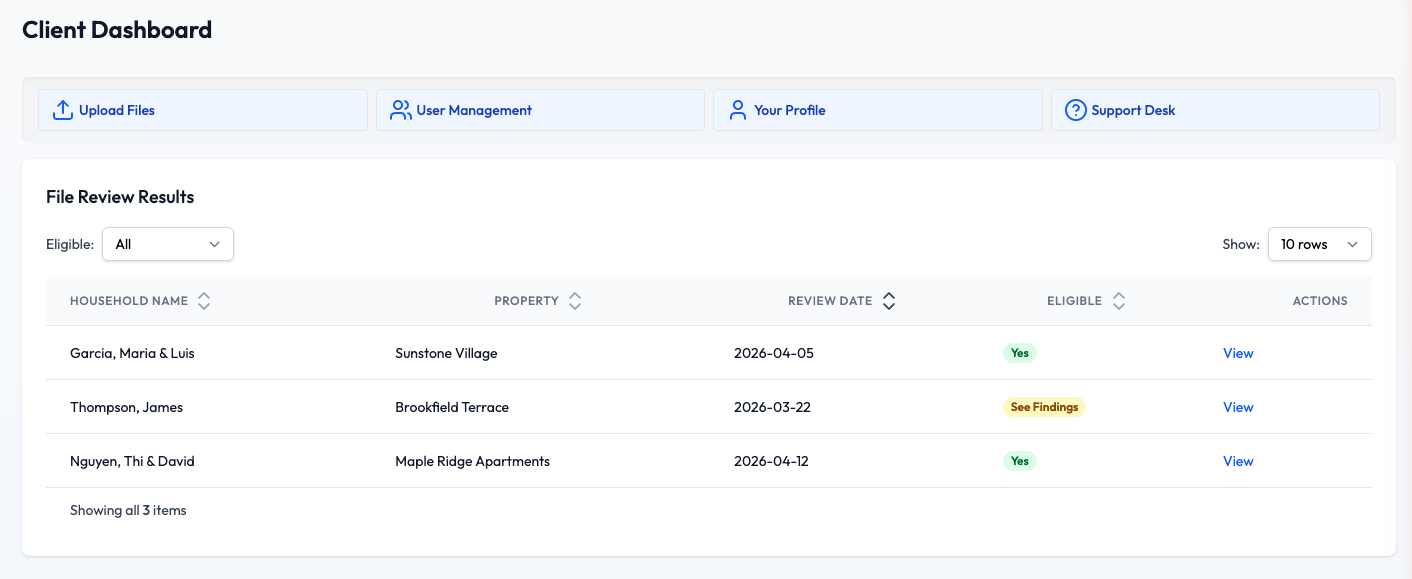Viewport: 1412px width, 579px height.
Task: Open the Show rows dropdown set to 10
Action: (x=1319, y=244)
